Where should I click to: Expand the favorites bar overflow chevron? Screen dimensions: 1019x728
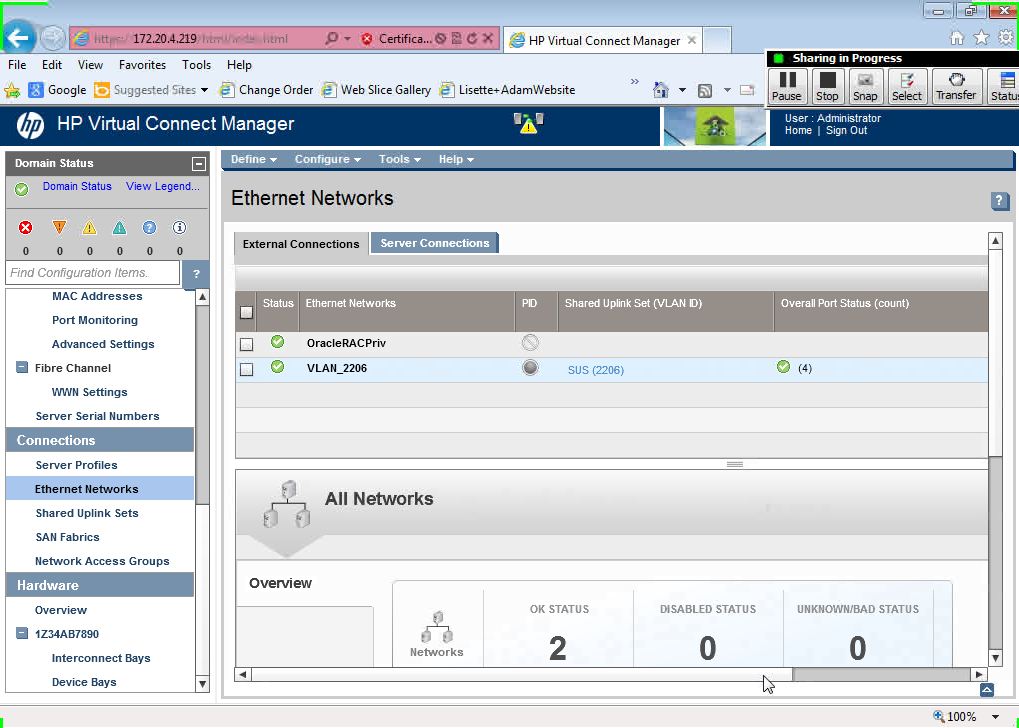pyautogui.click(x=635, y=81)
